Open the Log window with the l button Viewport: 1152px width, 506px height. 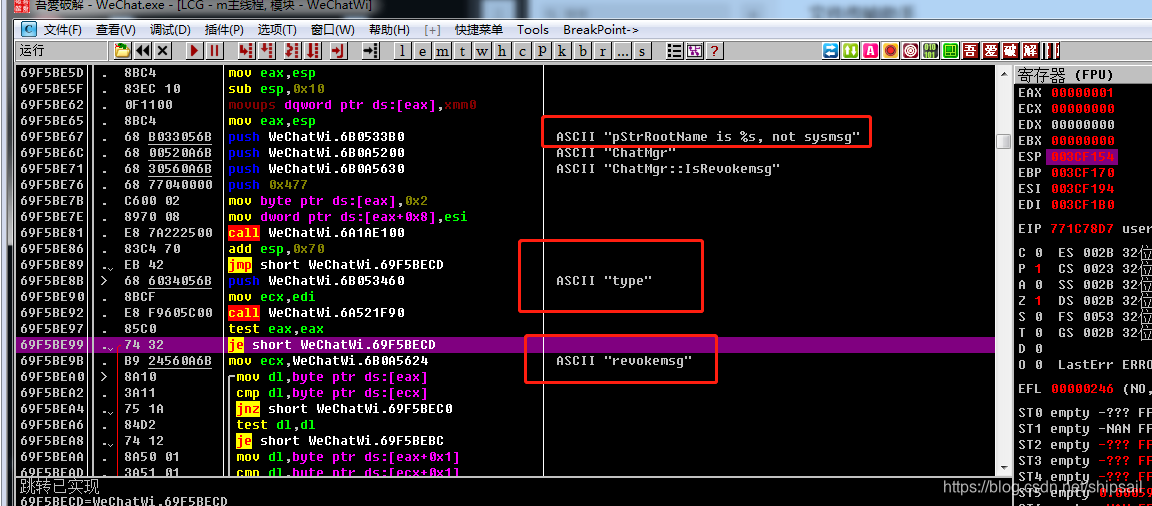pos(403,51)
